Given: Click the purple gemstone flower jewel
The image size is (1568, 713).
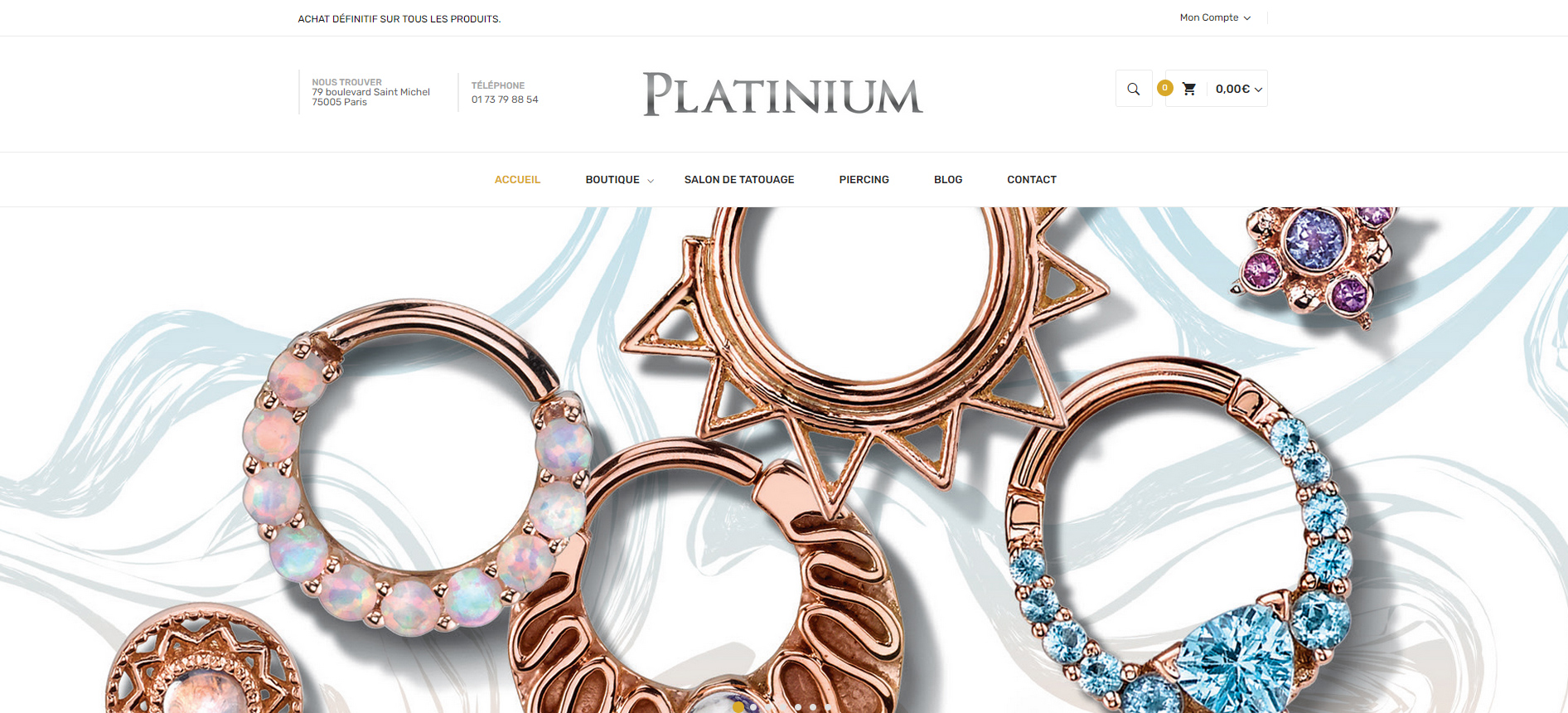Looking at the screenshot, I should pos(1316,260).
